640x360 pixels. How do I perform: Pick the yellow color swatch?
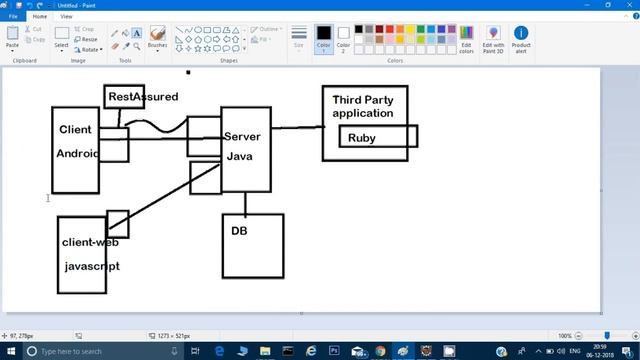(410, 29)
